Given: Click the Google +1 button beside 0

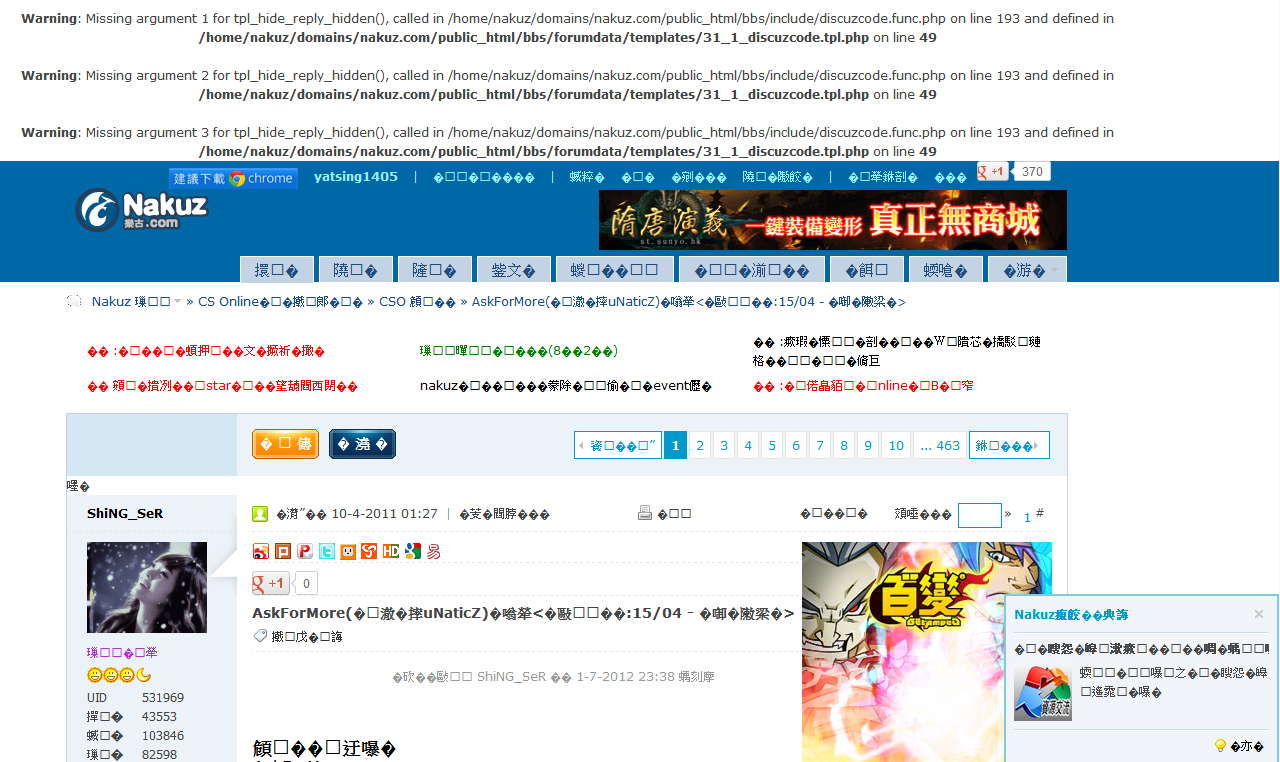Looking at the screenshot, I should point(270,583).
